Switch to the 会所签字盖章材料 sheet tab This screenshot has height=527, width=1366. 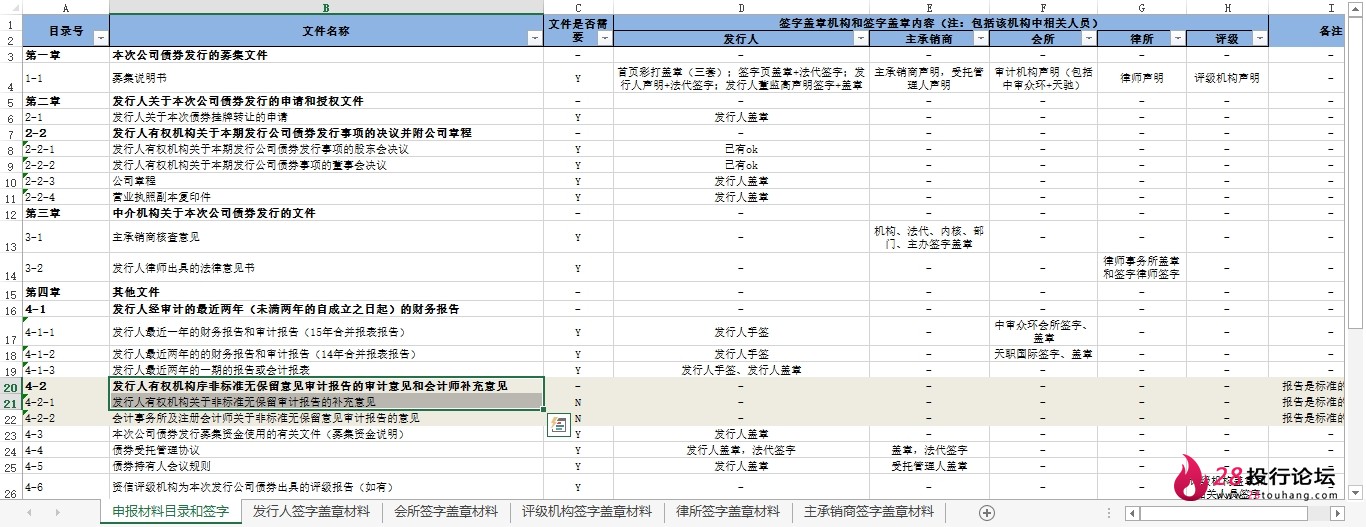[x=446, y=512]
